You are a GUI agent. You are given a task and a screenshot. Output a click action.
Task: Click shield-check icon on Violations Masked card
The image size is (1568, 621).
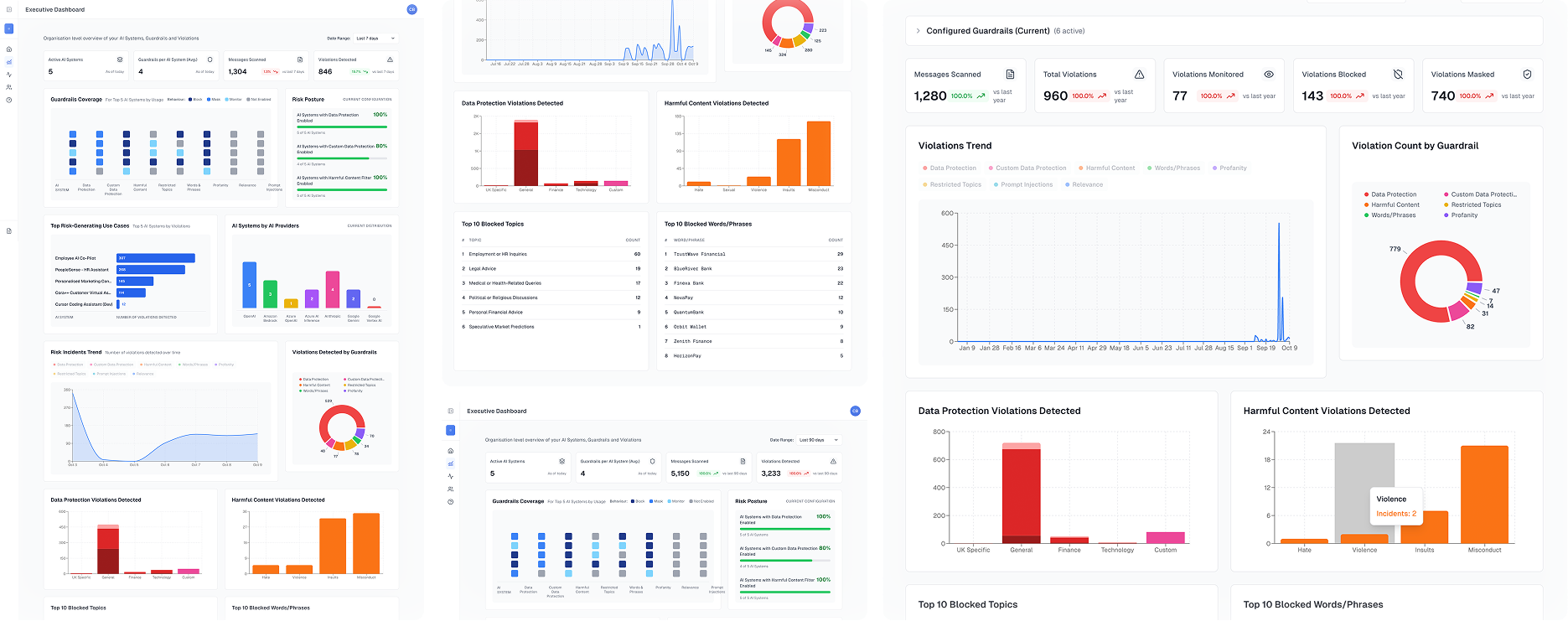click(x=1527, y=75)
